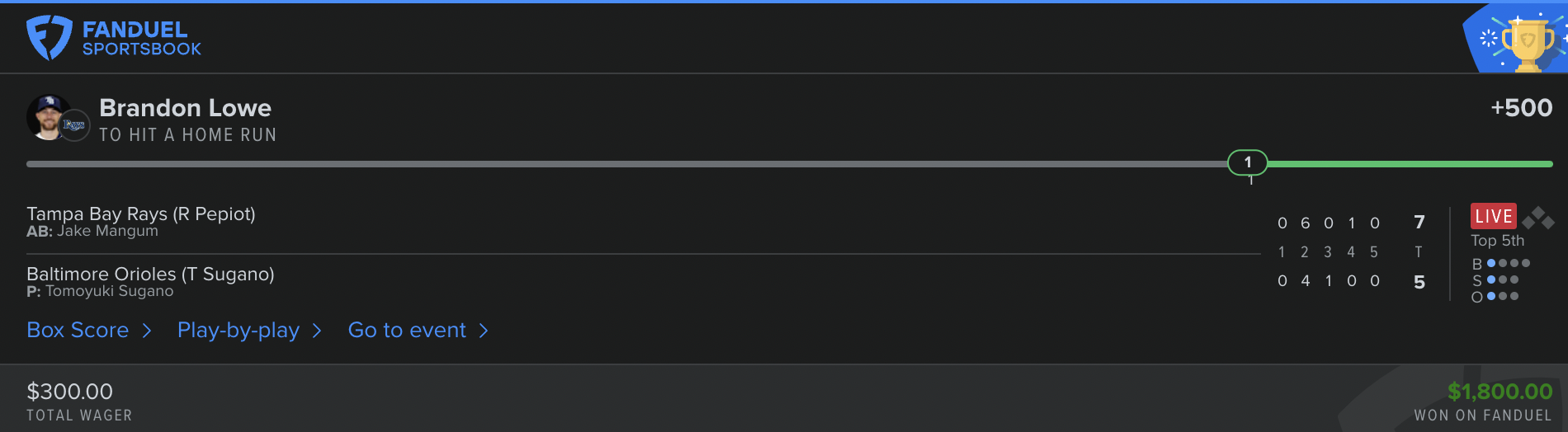Click the balls count indicator dots
This screenshot has height=432, width=1568.
(1508, 264)
